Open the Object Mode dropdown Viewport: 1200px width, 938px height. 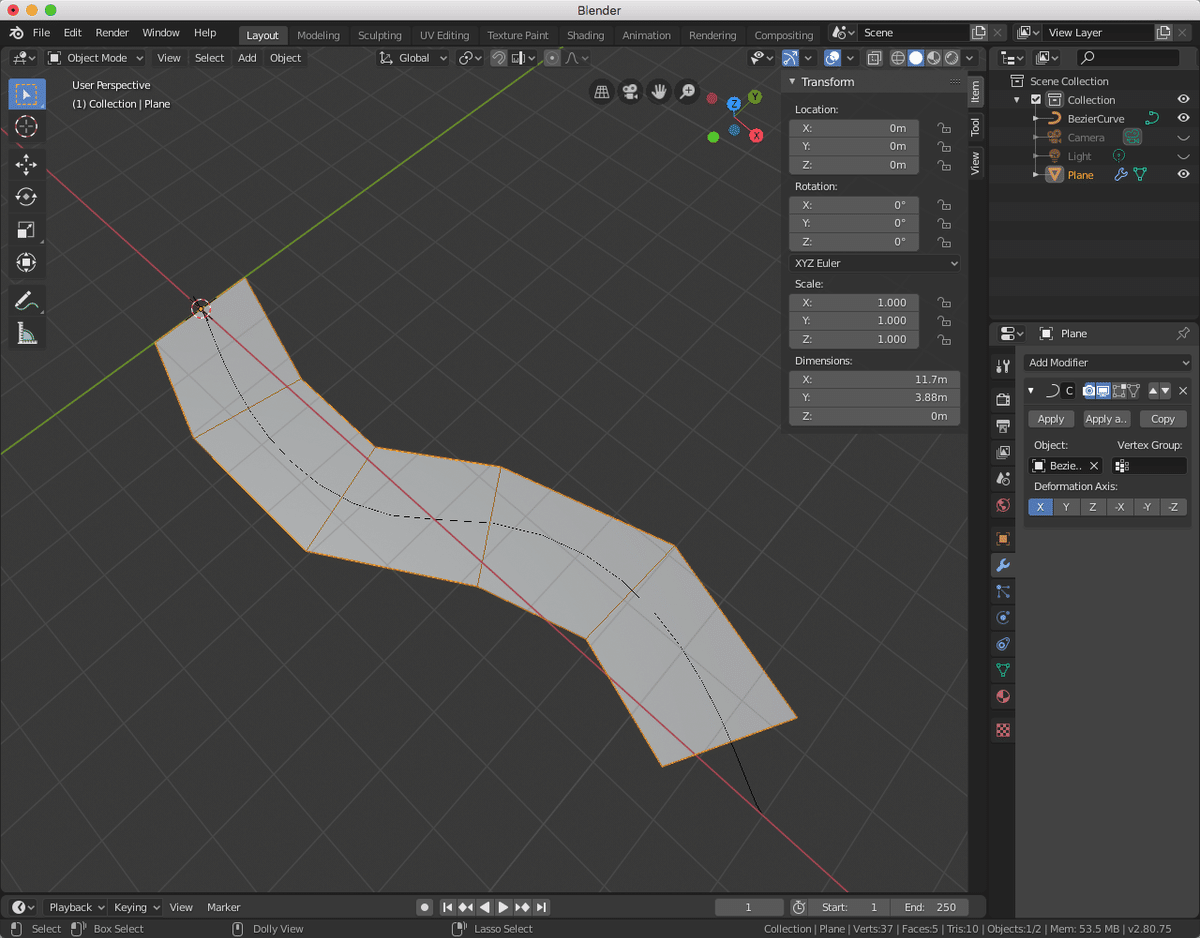pyautogui.click(x=96, y=58)
